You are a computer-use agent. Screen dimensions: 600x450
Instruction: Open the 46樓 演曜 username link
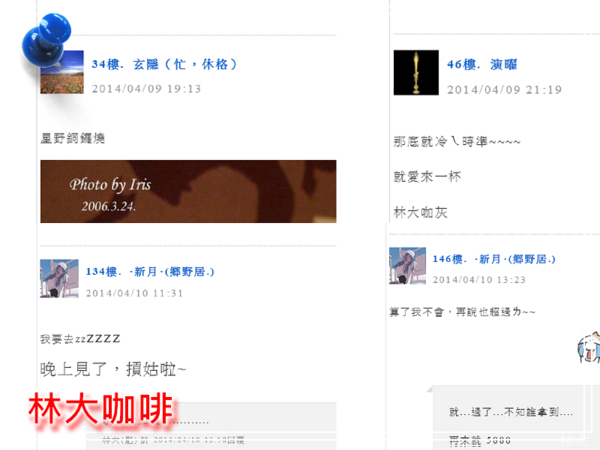(482, 64)
